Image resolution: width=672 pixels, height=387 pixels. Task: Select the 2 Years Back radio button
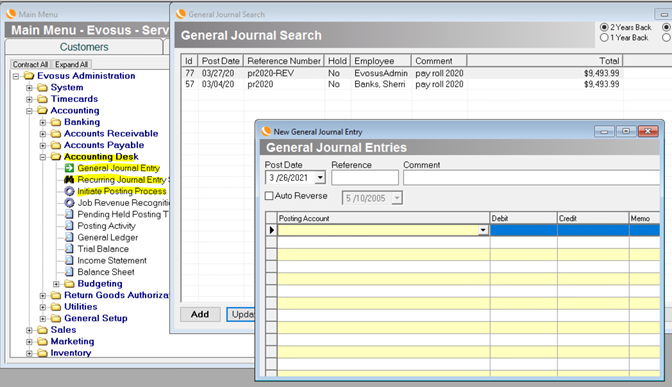(x=604, y=27)
